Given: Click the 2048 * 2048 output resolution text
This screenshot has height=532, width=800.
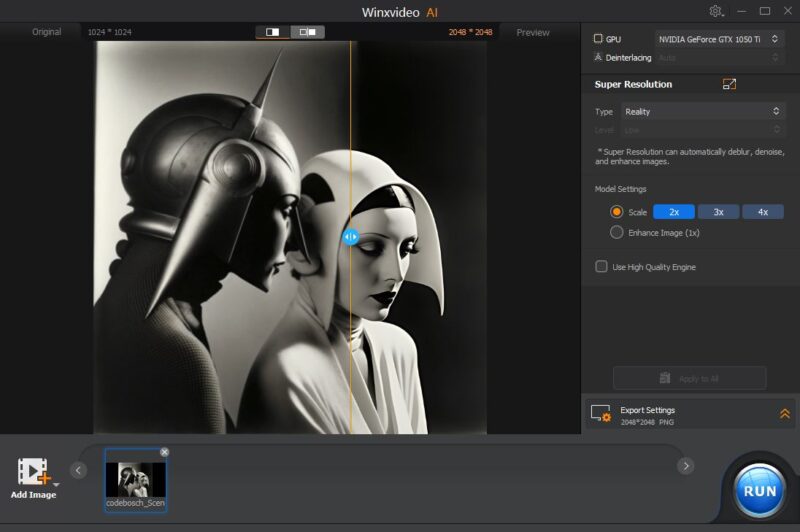Looking at the screenshot, I should click(470, 32).
